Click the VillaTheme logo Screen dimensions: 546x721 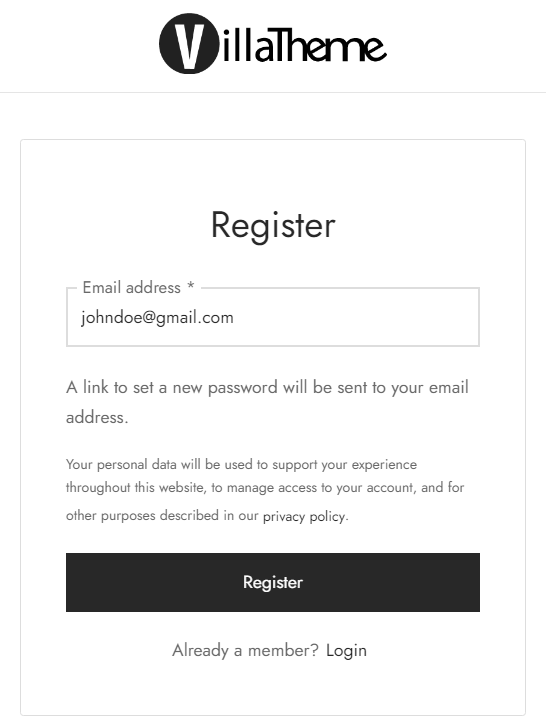pyautogui.click(x=273, y=44)
